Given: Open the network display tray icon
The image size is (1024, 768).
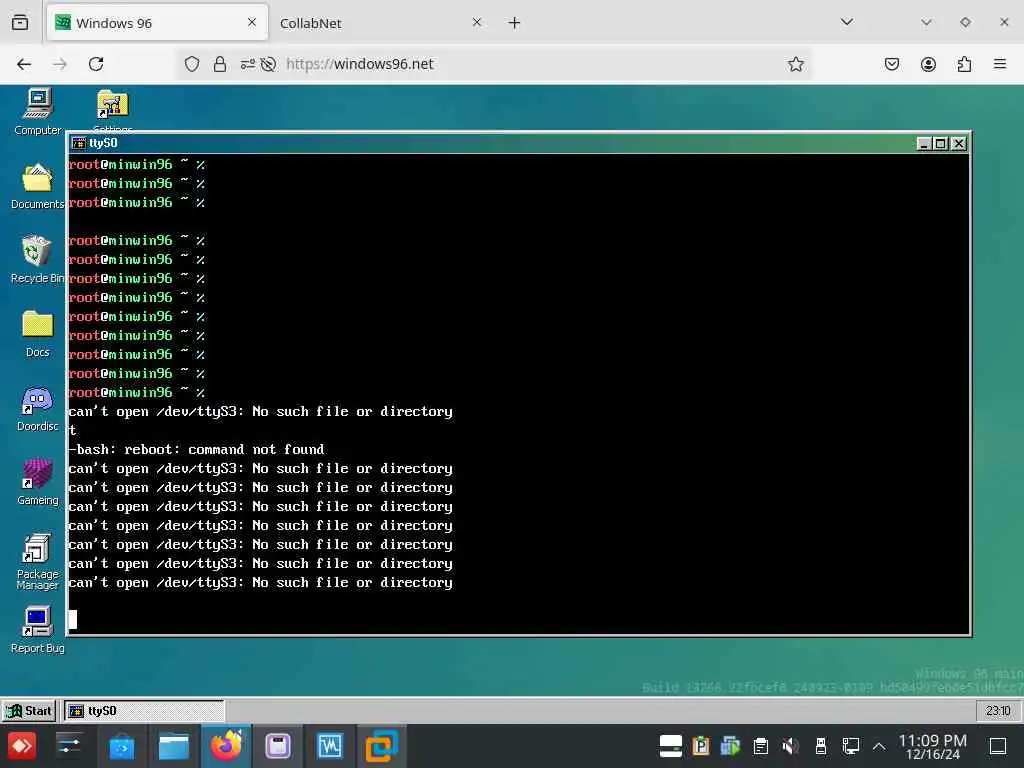Looking at the screenshot, I should point(851,746).
